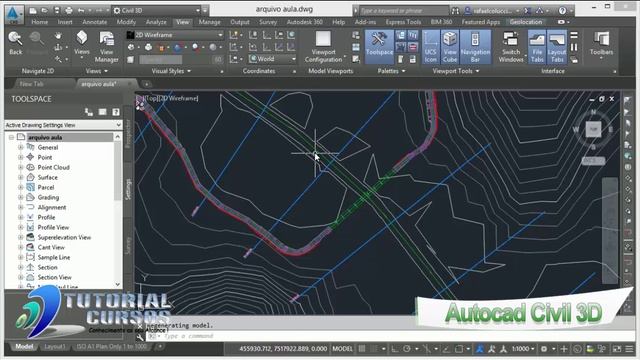
Task: Click the Undo icon in quick access
Action: click(81, 11)
